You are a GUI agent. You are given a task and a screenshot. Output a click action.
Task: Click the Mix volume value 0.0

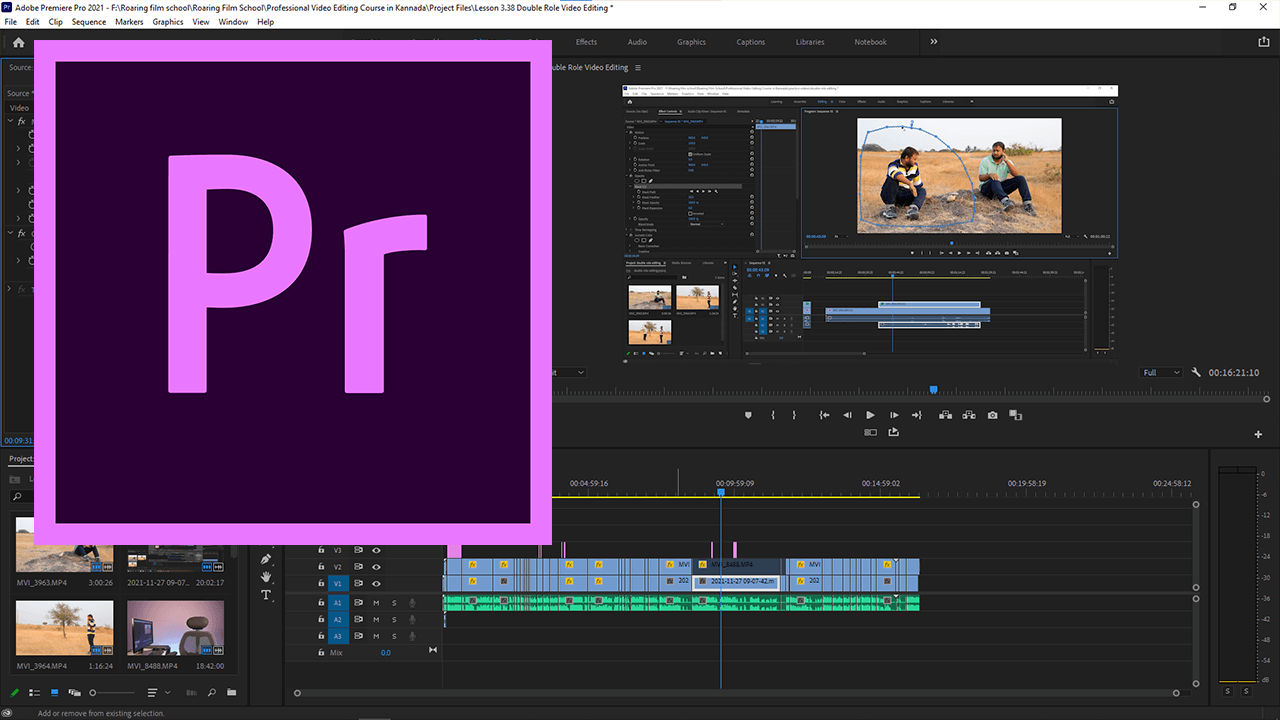386,653
